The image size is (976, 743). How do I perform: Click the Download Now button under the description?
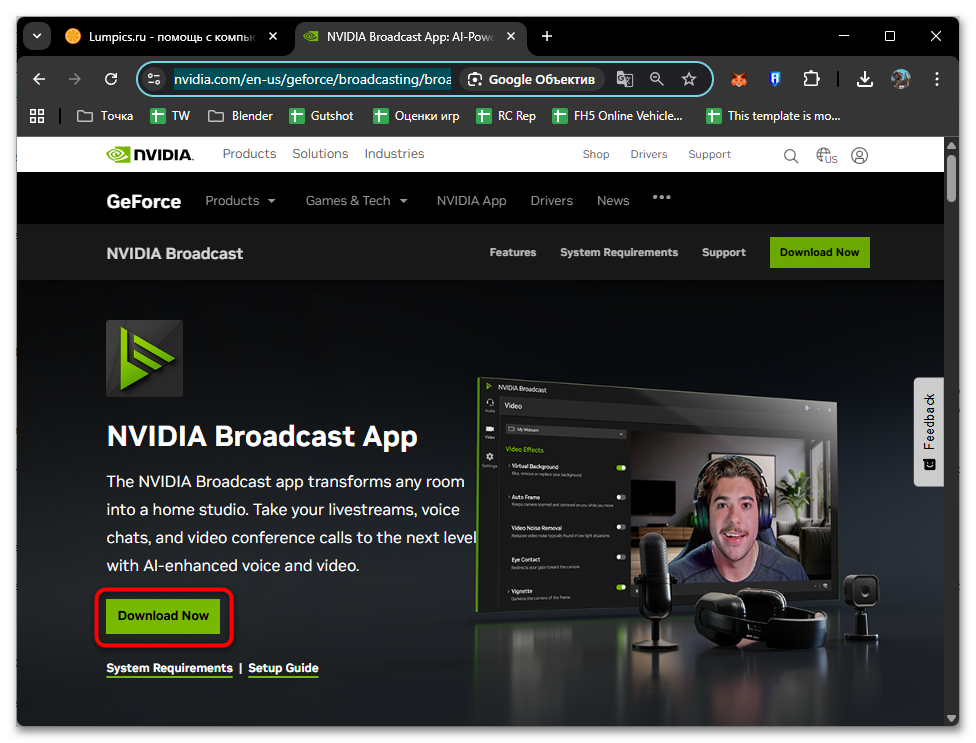tap(163, 616)
